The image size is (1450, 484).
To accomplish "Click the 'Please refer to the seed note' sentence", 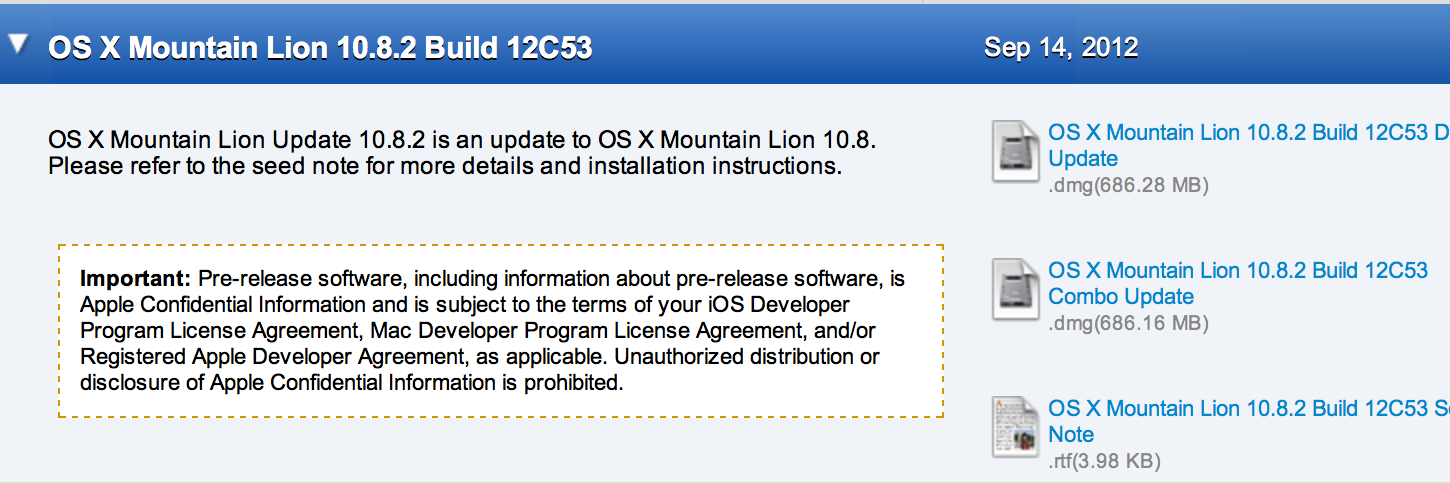I will (445, 165).
